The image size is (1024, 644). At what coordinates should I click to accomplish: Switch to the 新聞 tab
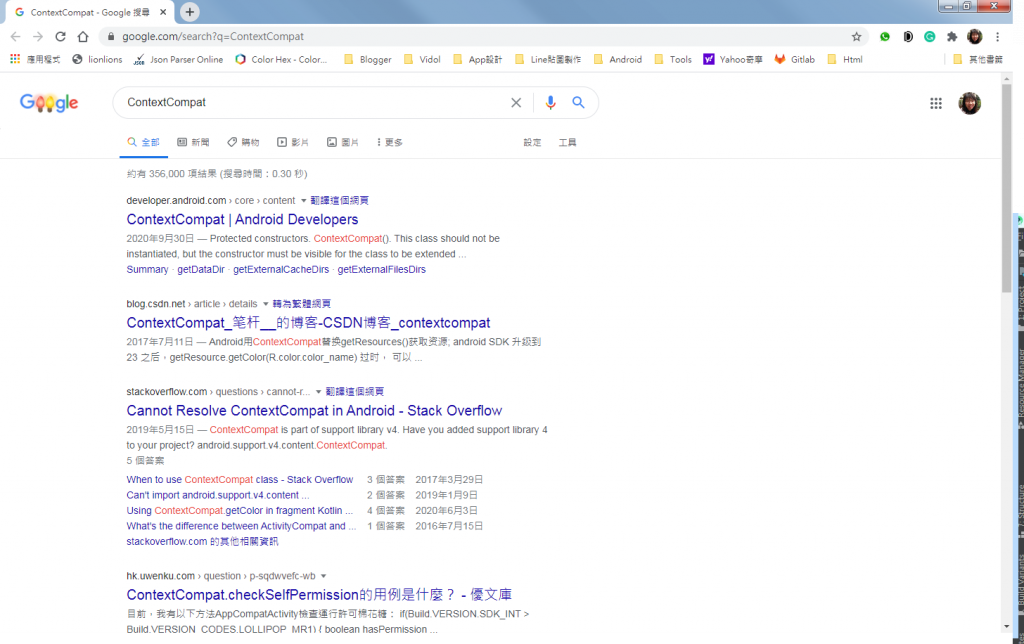[x=193, y=142]
